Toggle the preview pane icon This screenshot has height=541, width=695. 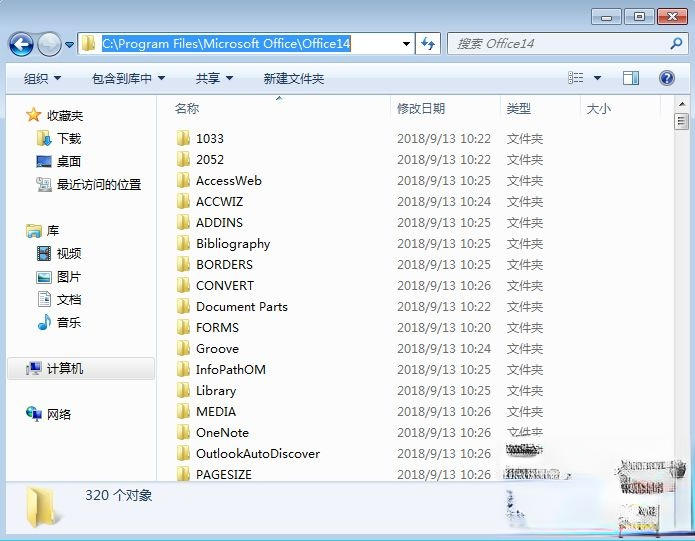[631, 78]
